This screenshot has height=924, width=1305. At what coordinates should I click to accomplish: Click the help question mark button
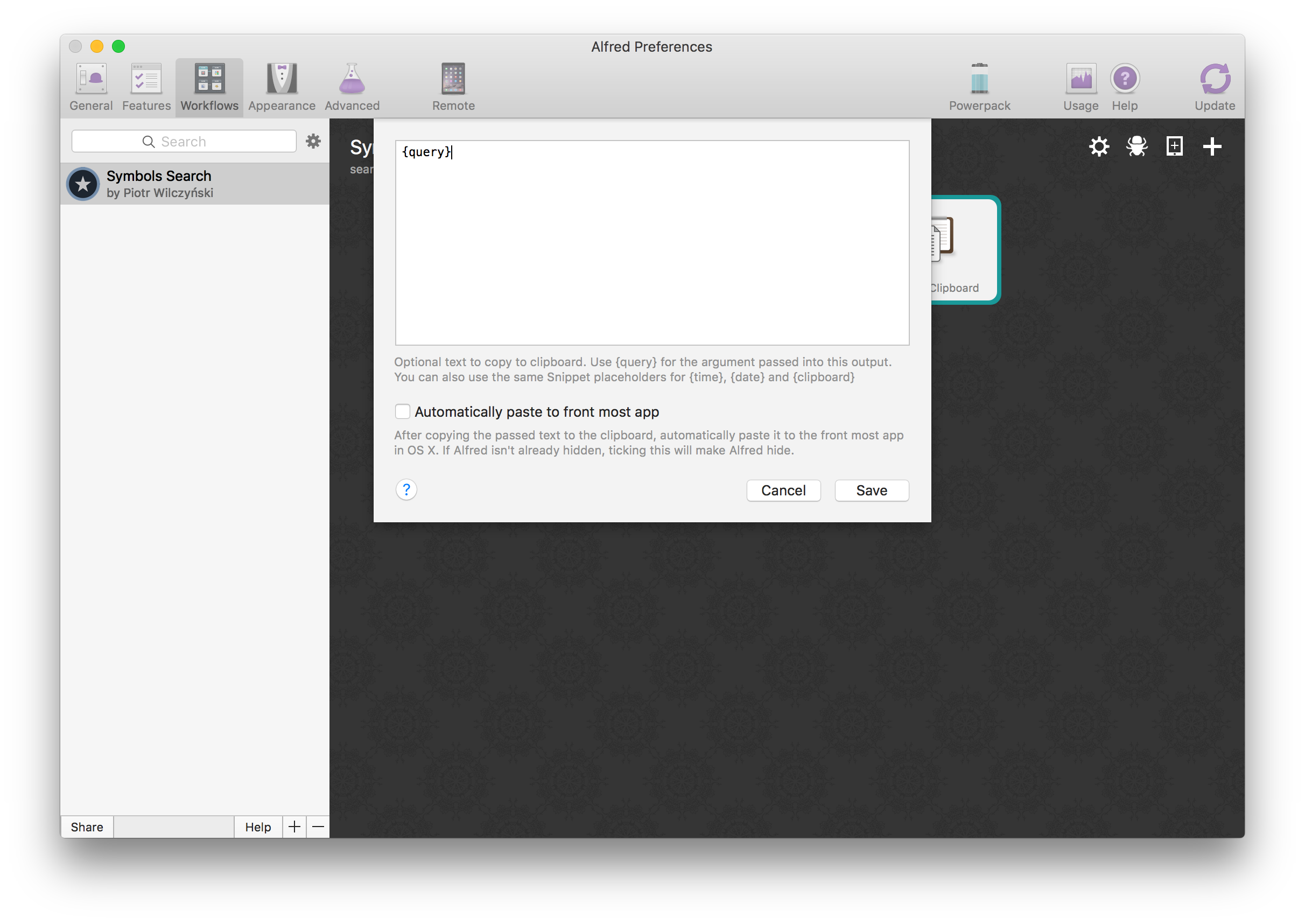pyautogui.click(x=406, y=489)
